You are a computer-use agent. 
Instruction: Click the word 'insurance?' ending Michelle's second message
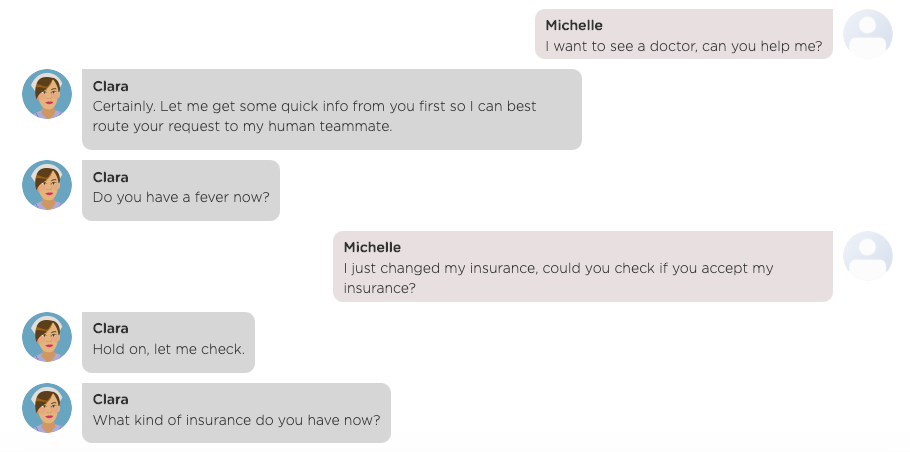(x=380, y=288)
